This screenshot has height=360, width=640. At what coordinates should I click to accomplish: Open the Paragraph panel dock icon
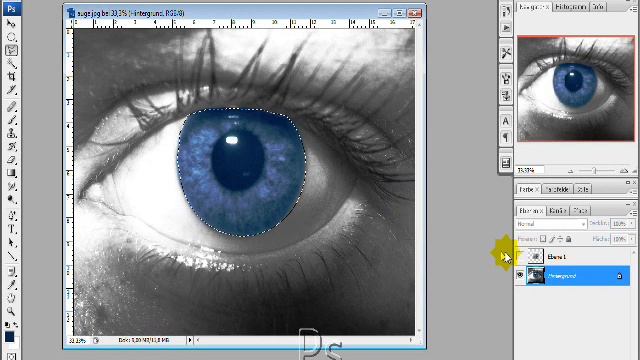[506, 138]
